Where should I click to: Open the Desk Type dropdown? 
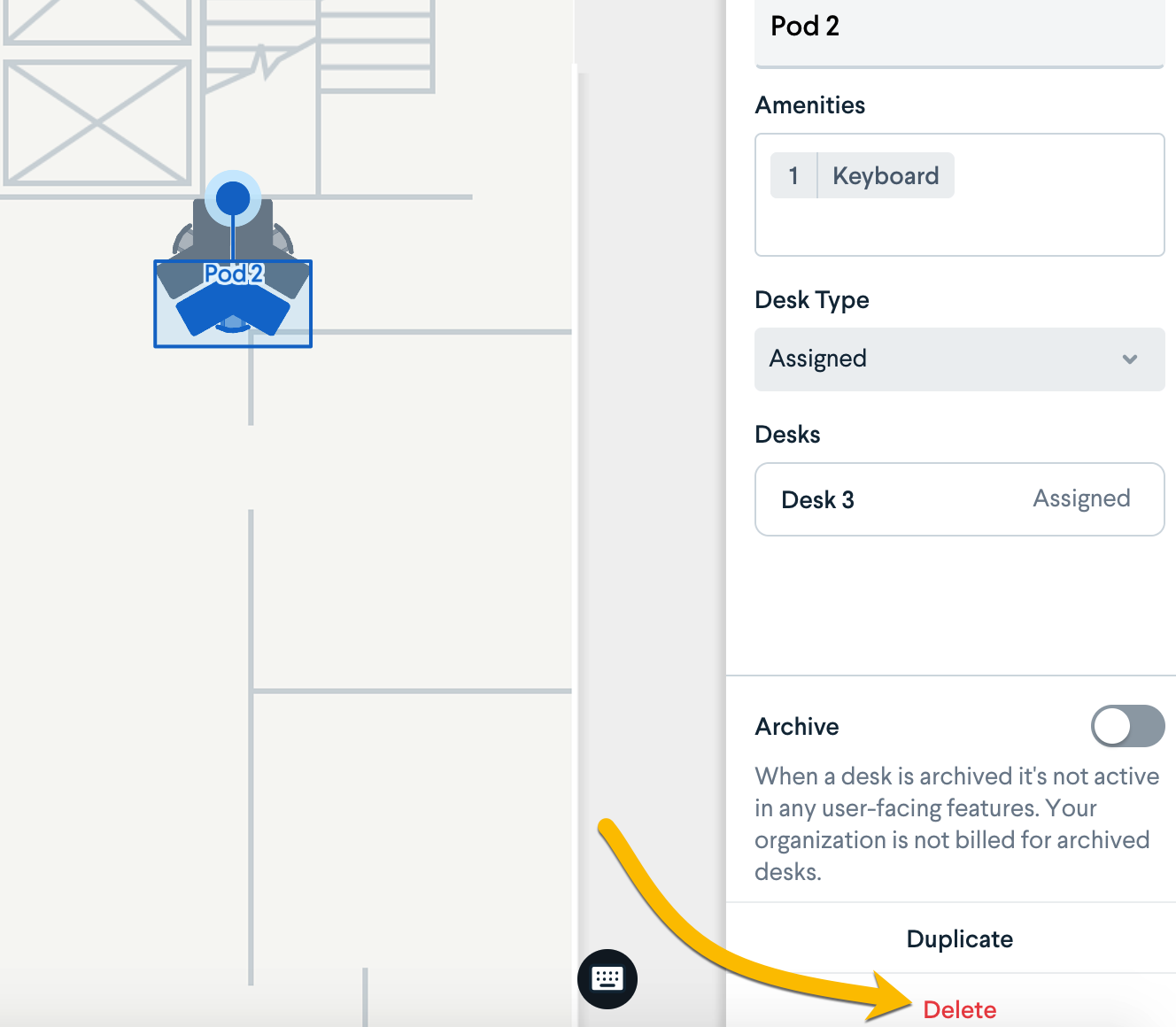(958, 359)
